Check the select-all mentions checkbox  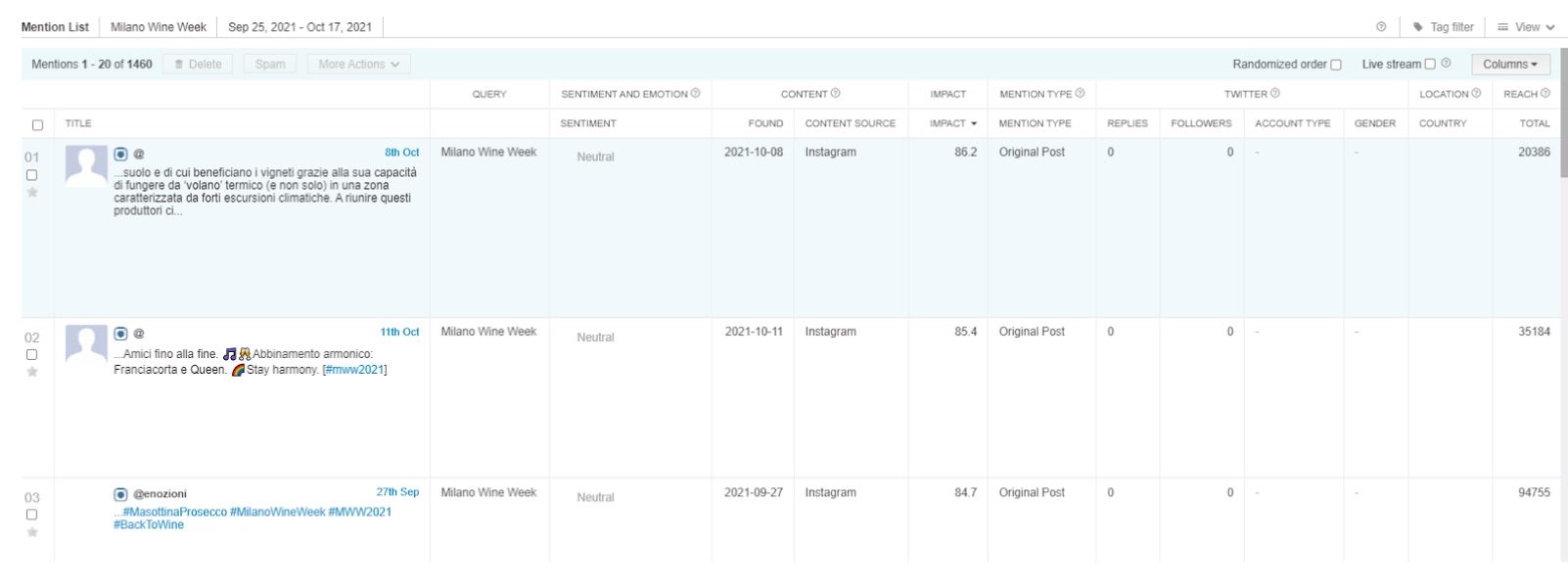(37, 125)
